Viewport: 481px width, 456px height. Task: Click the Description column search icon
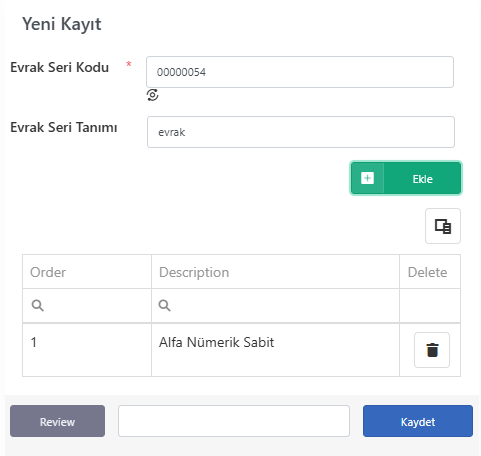coord(164,305)
